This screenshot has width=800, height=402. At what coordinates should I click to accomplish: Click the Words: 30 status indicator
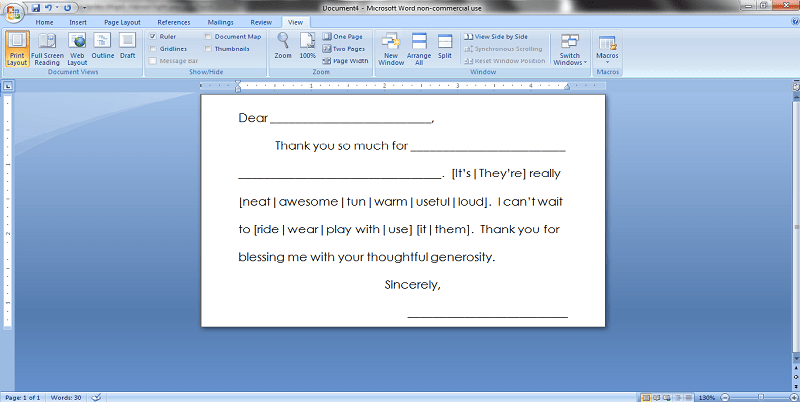(x=64, y=397)
